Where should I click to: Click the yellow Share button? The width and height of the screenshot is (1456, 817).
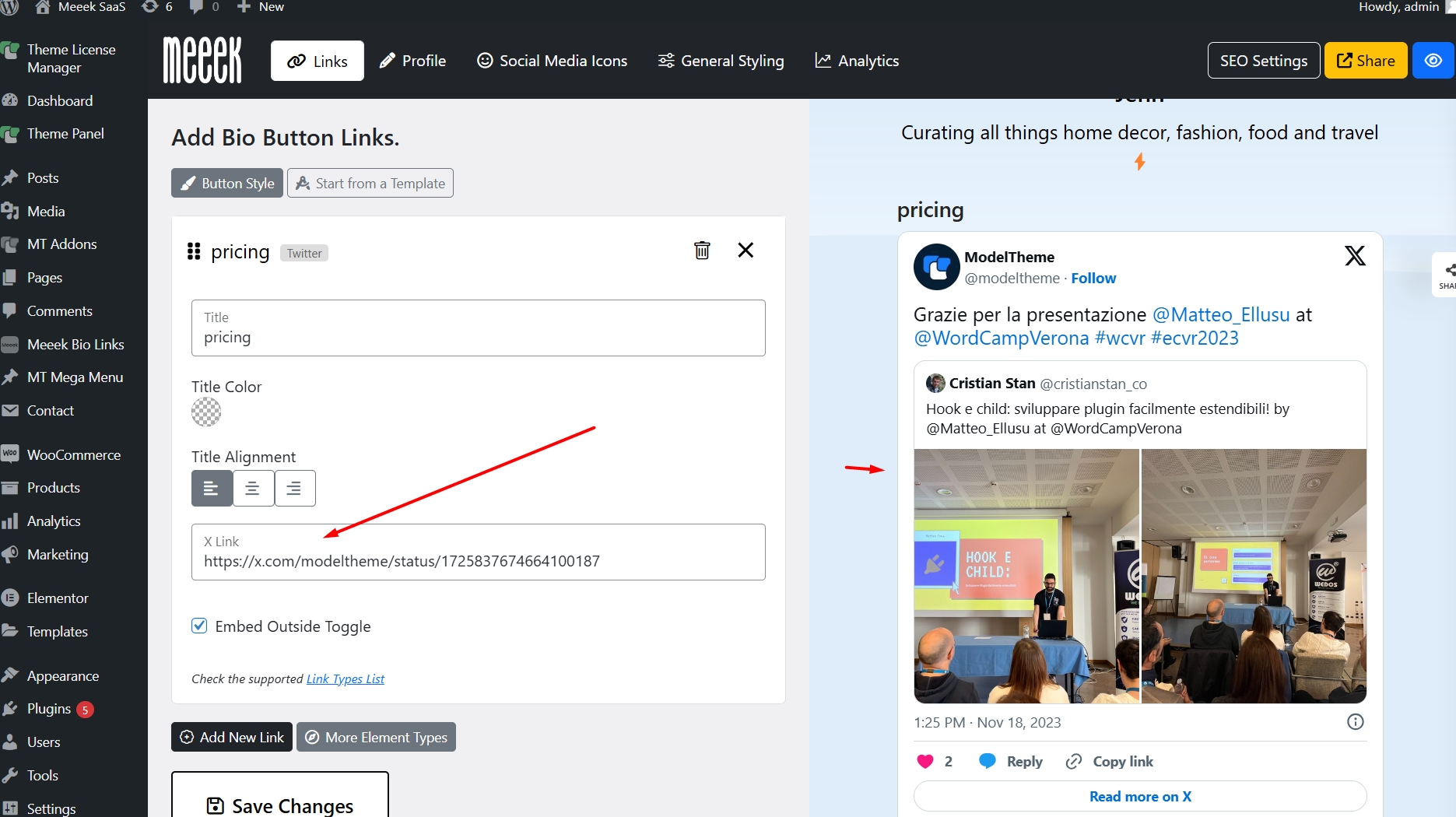tap(1366, 61)
